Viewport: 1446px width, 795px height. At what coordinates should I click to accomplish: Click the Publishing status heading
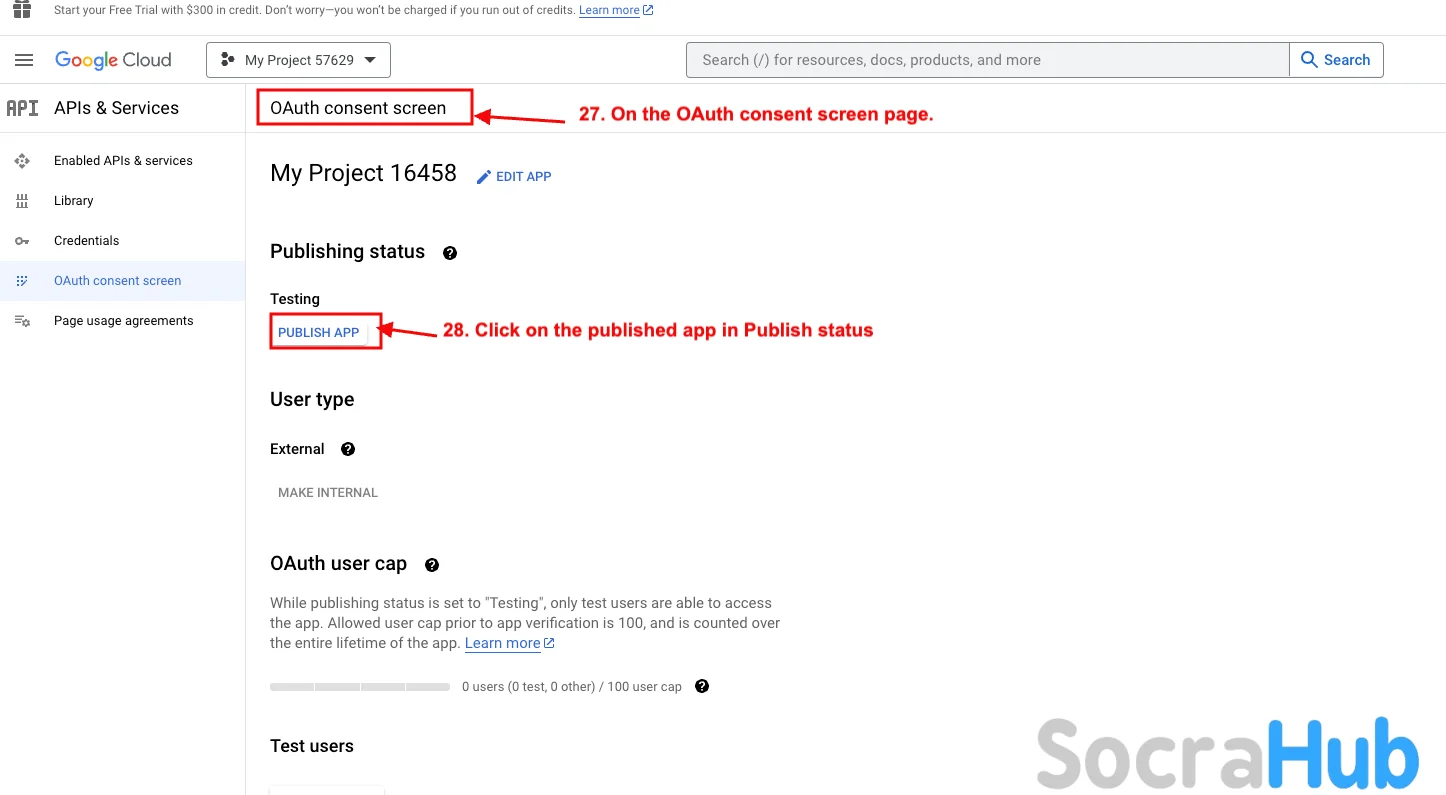coord(348,252)
